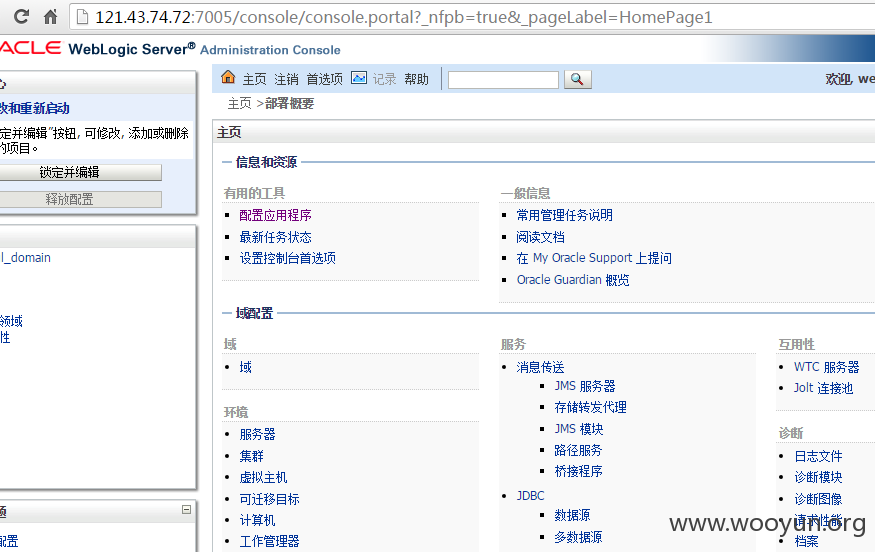
Task: Collapse the left panel via minus icon
Action: tap(186, 509)
